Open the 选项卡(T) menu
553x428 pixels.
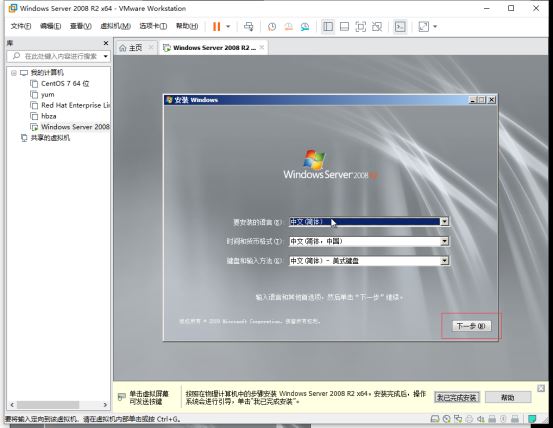[153, 26]
